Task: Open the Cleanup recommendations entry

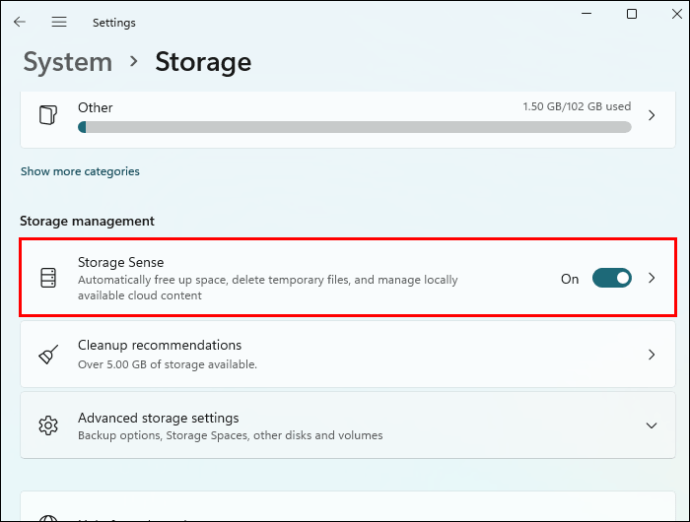Action: (x=300, y=354)
